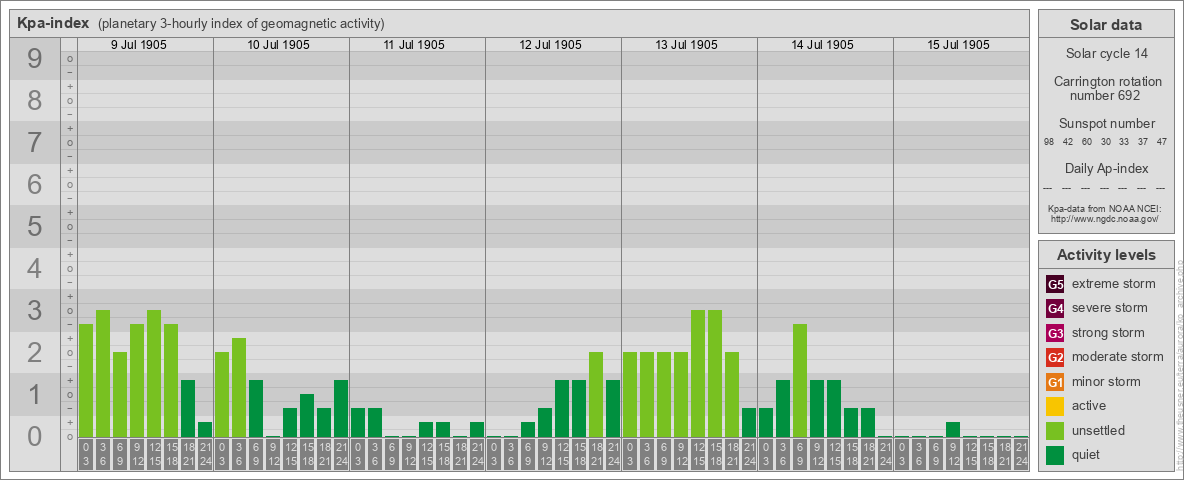Click the Kpa-data from NOAA NCEI text
The image size is (1184, 480).
click(1103, 208)
